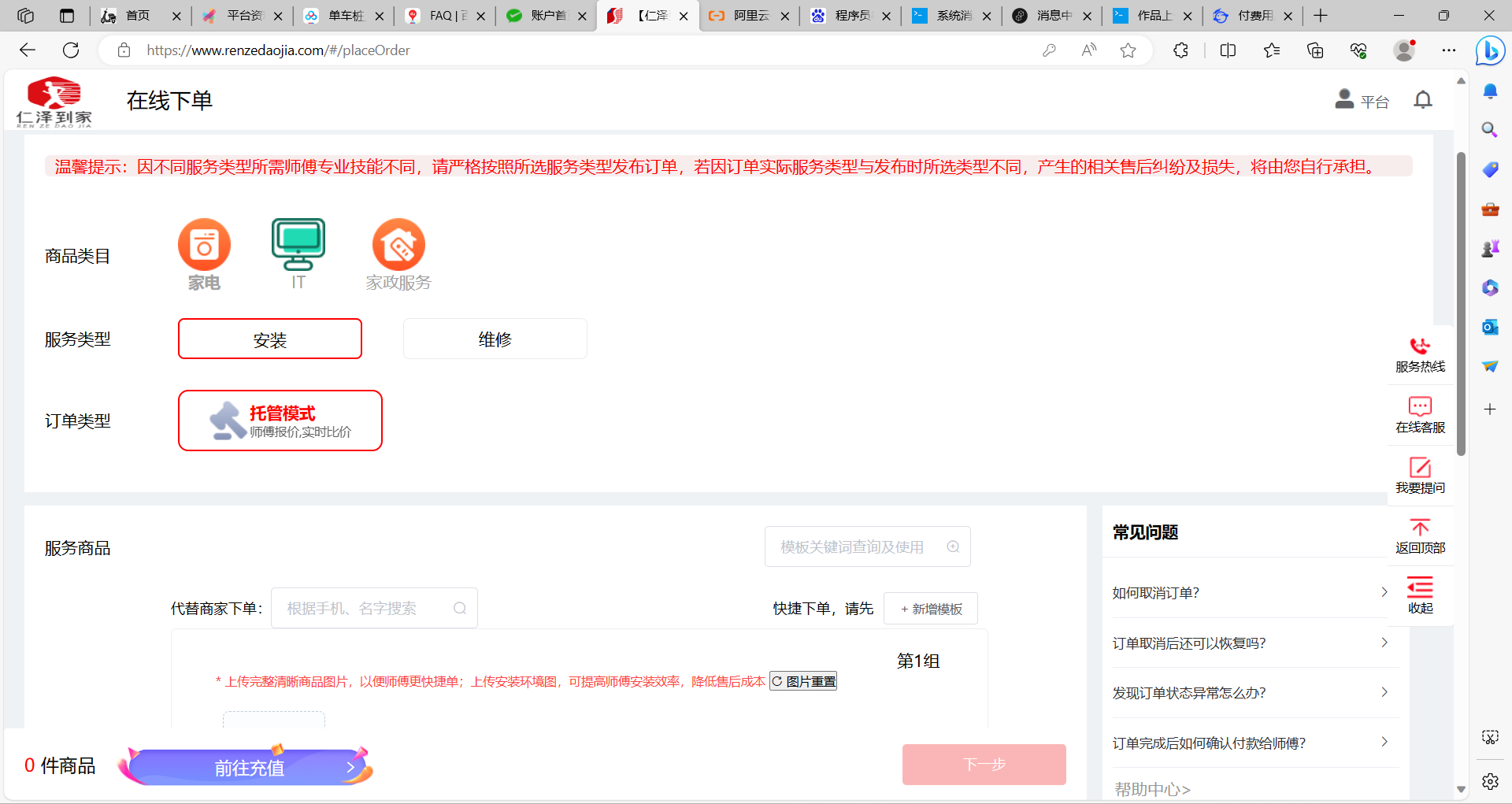Click the 下一步 next step button

[x=984, y=764]
